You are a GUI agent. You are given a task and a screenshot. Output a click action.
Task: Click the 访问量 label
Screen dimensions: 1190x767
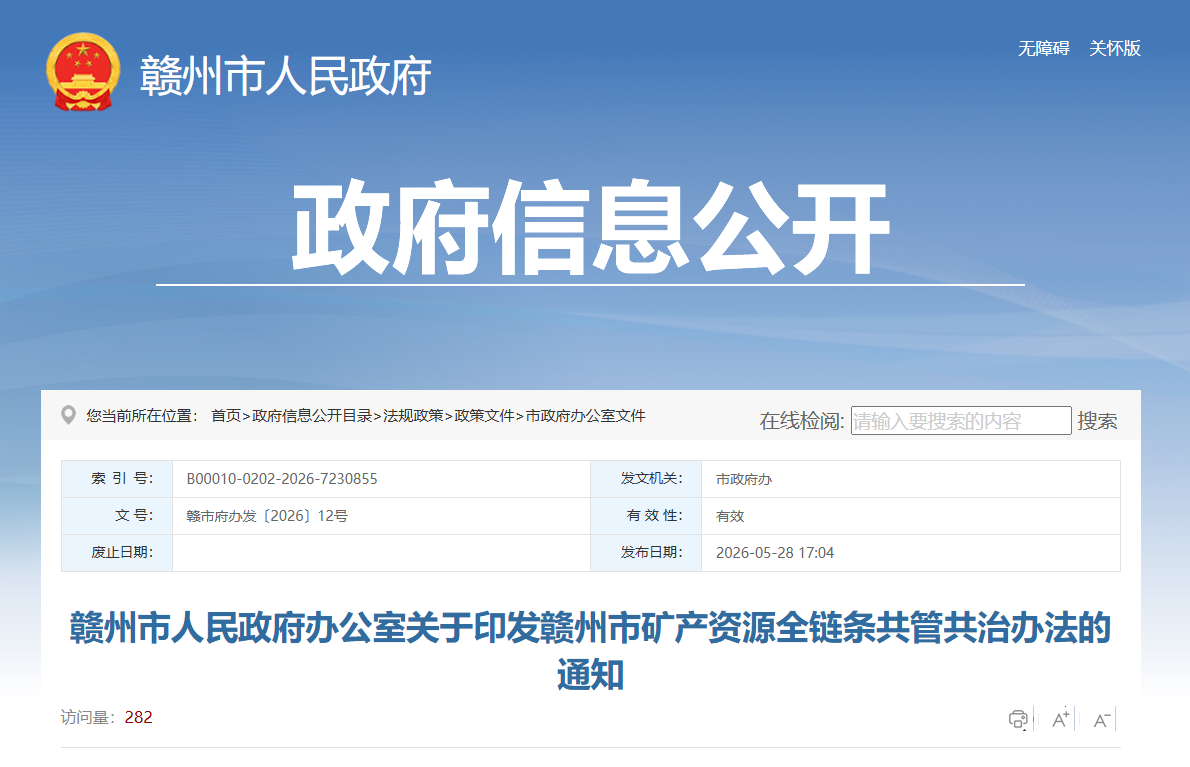[x=88, y=718]
